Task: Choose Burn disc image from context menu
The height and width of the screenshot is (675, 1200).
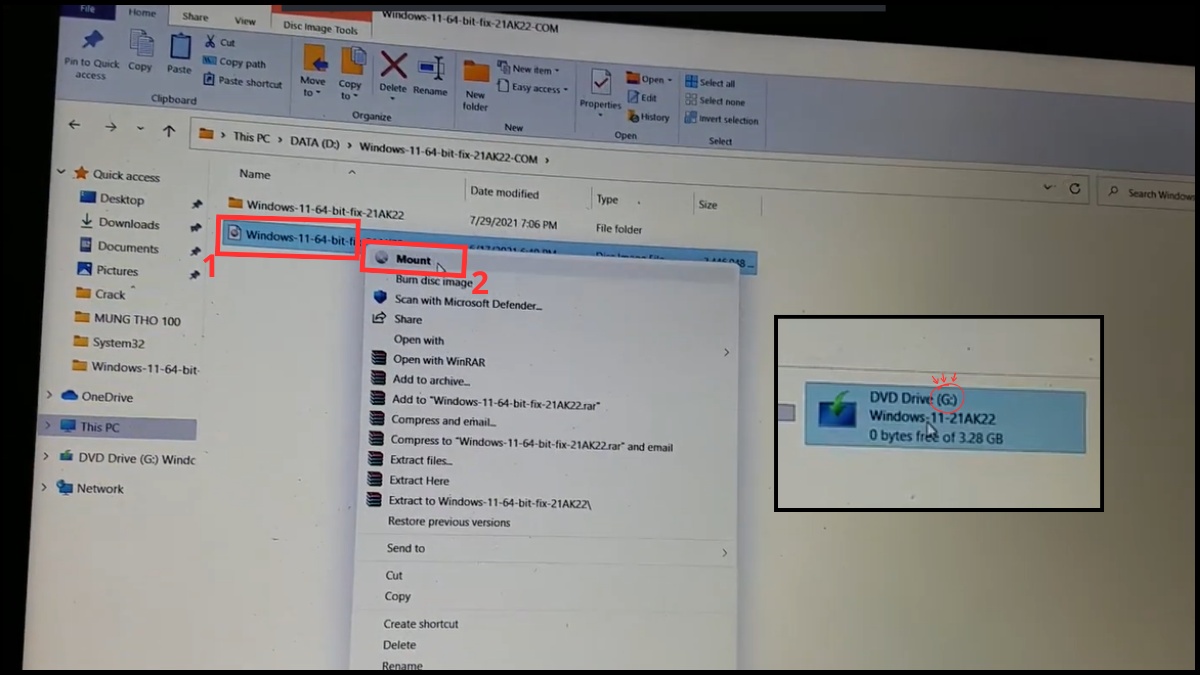Action: (433, 281)
